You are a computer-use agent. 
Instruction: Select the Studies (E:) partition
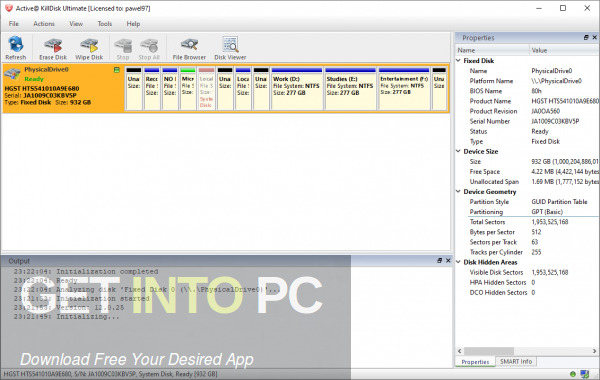point(350,89)
